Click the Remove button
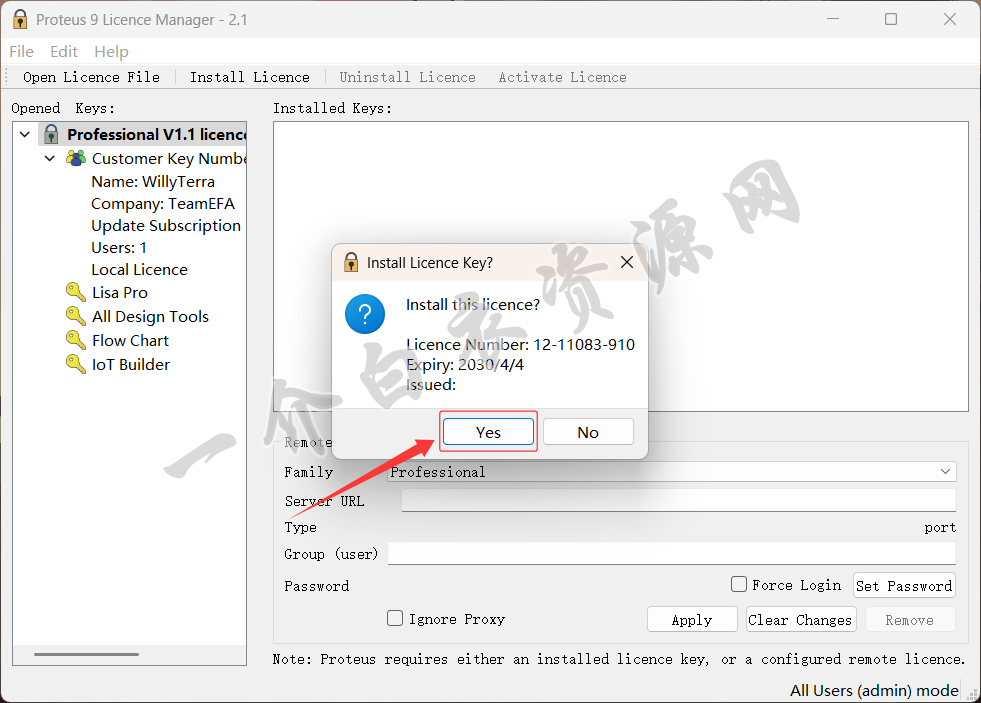Image resolution: width=981 pixels, height=703 pixels. (x=910, y=619)
